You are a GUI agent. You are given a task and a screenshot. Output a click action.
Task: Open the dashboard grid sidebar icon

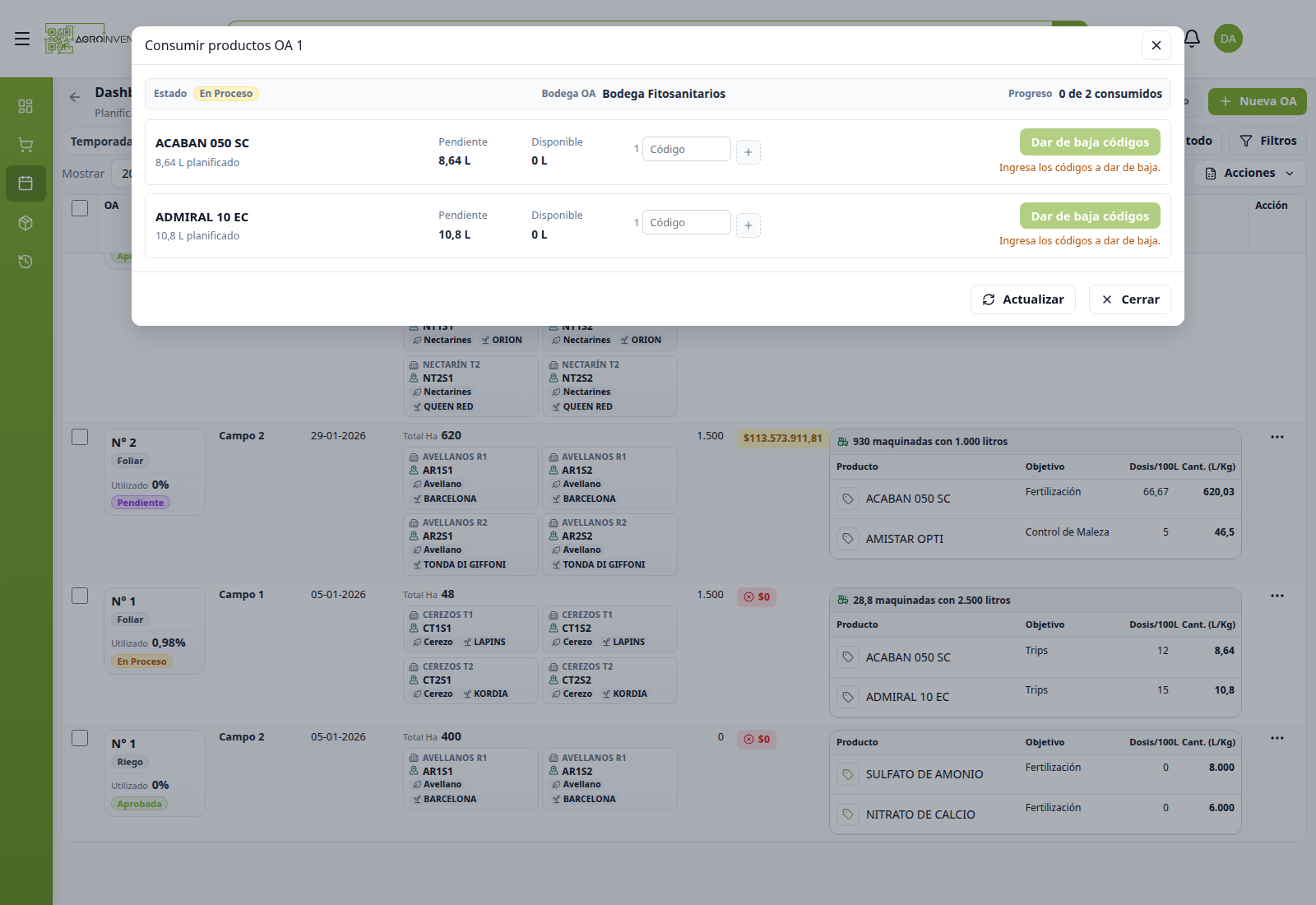[25, 106]
